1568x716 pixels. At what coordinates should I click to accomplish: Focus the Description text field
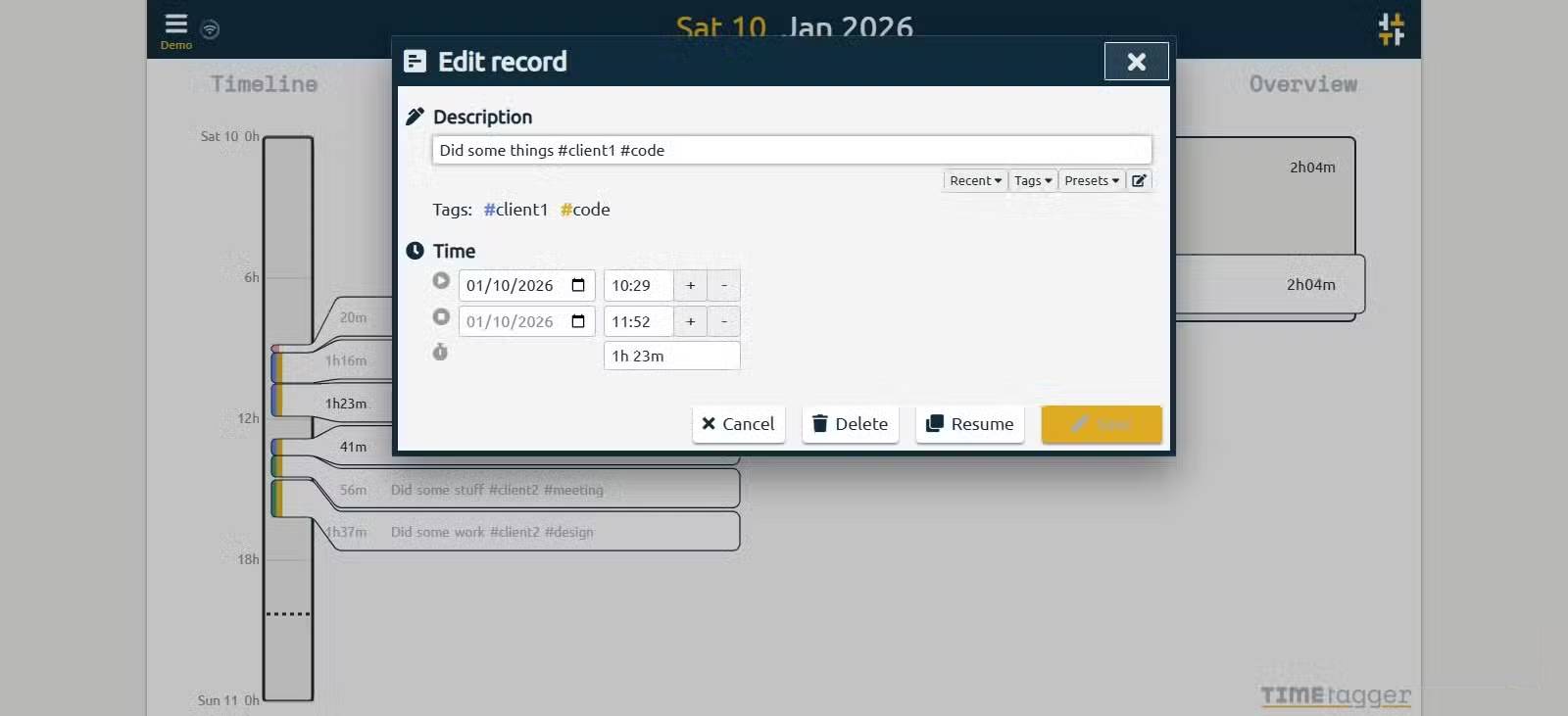pos(792,150)
